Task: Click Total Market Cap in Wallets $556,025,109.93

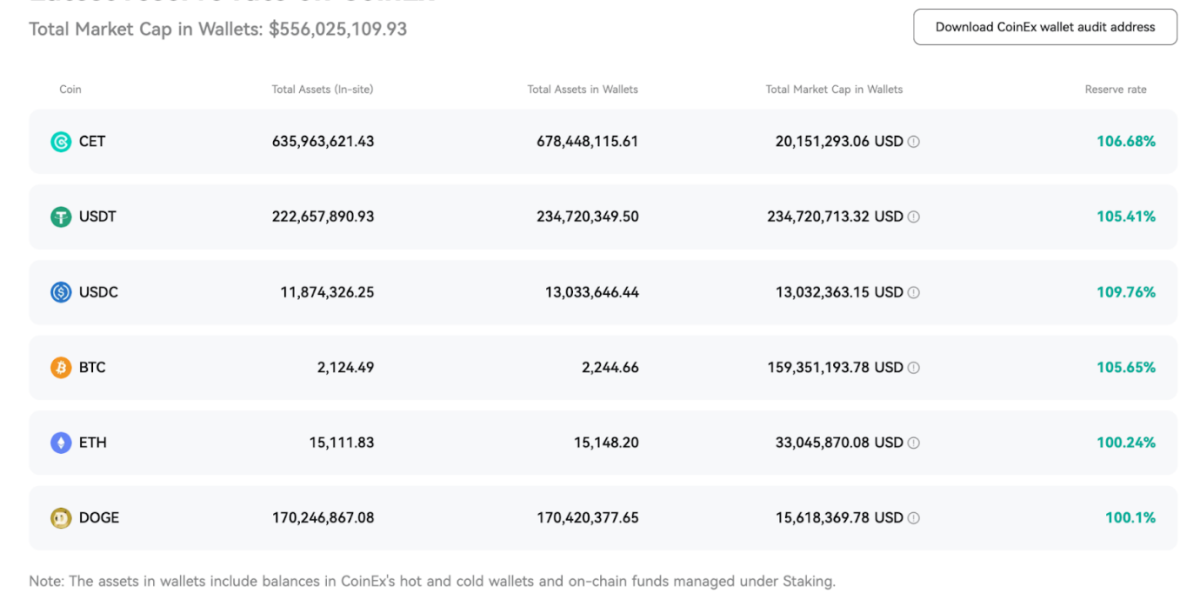Action: [218, 29]
